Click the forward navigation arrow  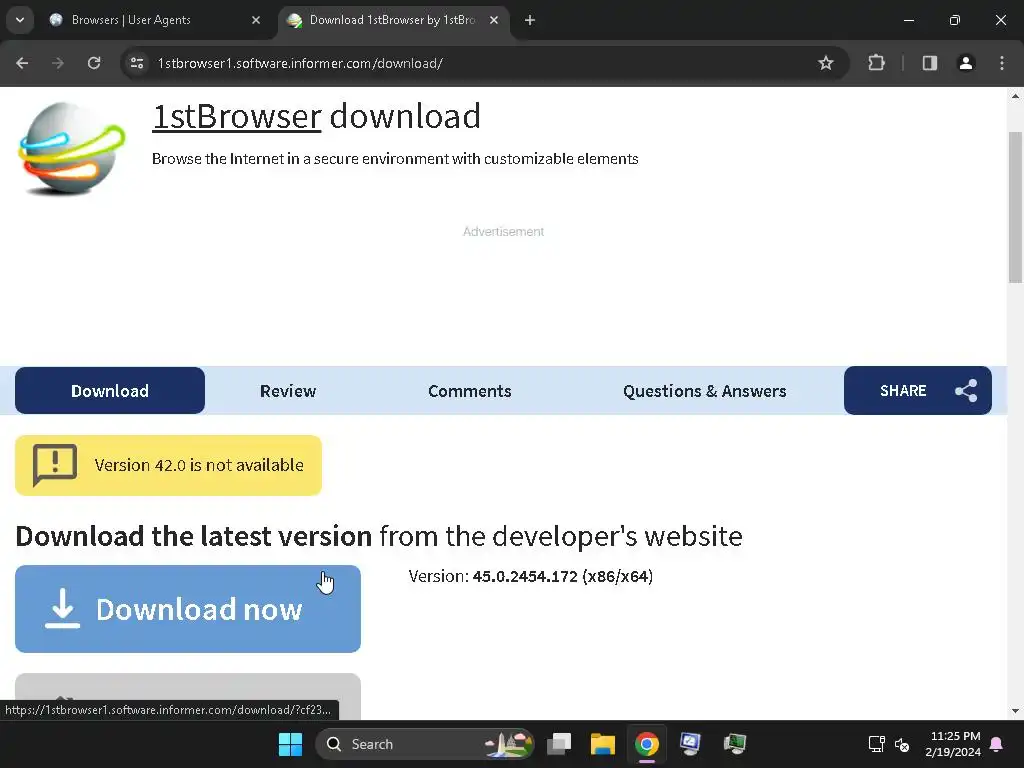coord(58,63)
